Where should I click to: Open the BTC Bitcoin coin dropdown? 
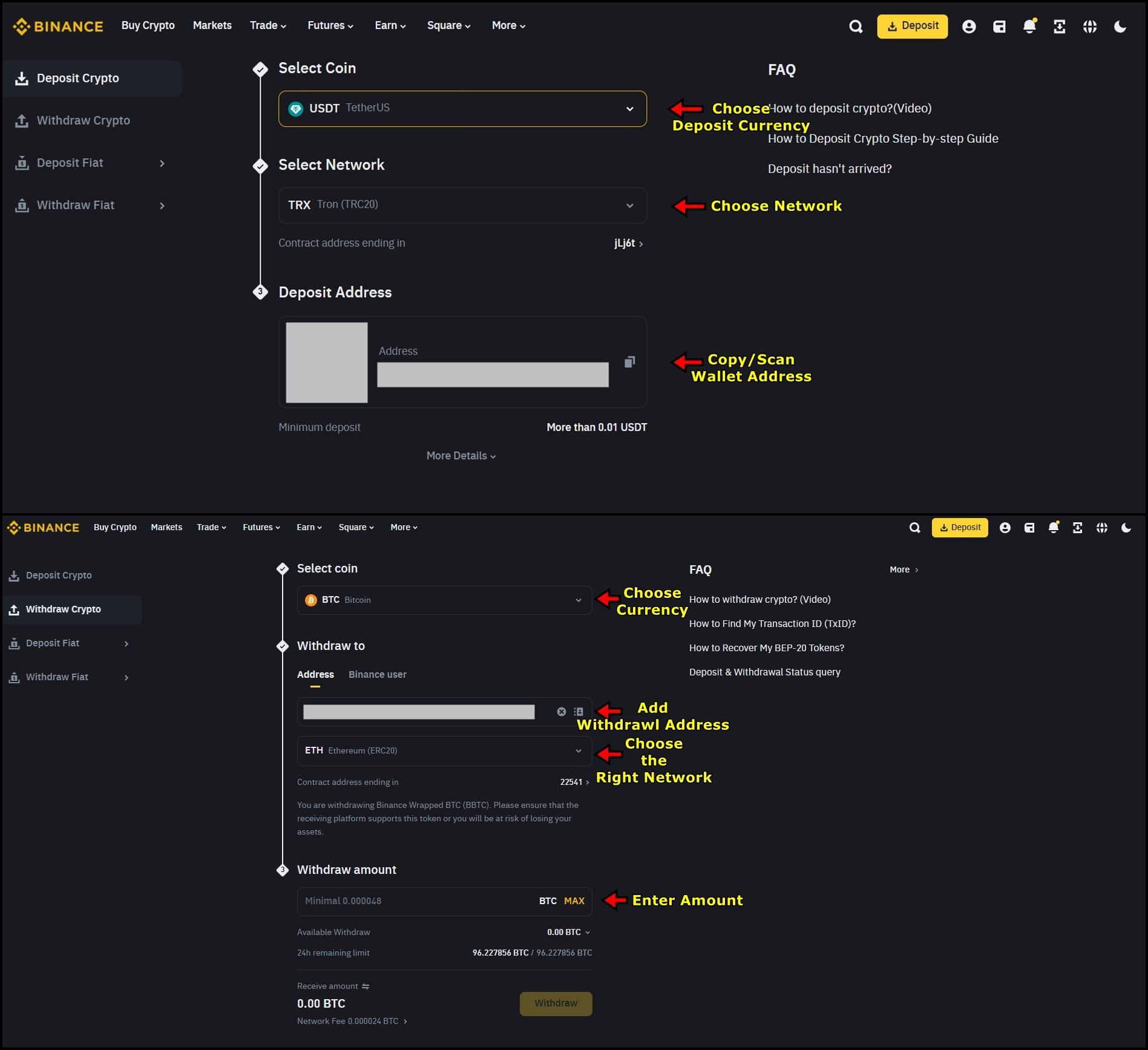444,600
